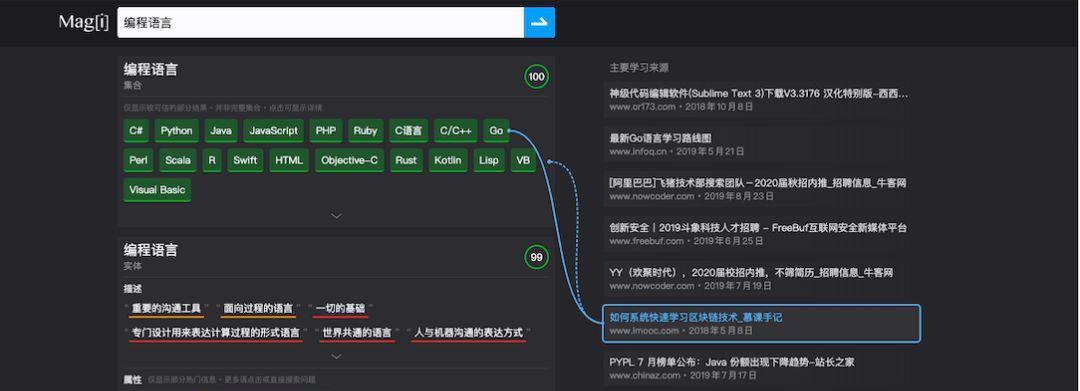The image size is (1080, 391).
Task: Click the blue search arrow button
Action: point(539,23)
